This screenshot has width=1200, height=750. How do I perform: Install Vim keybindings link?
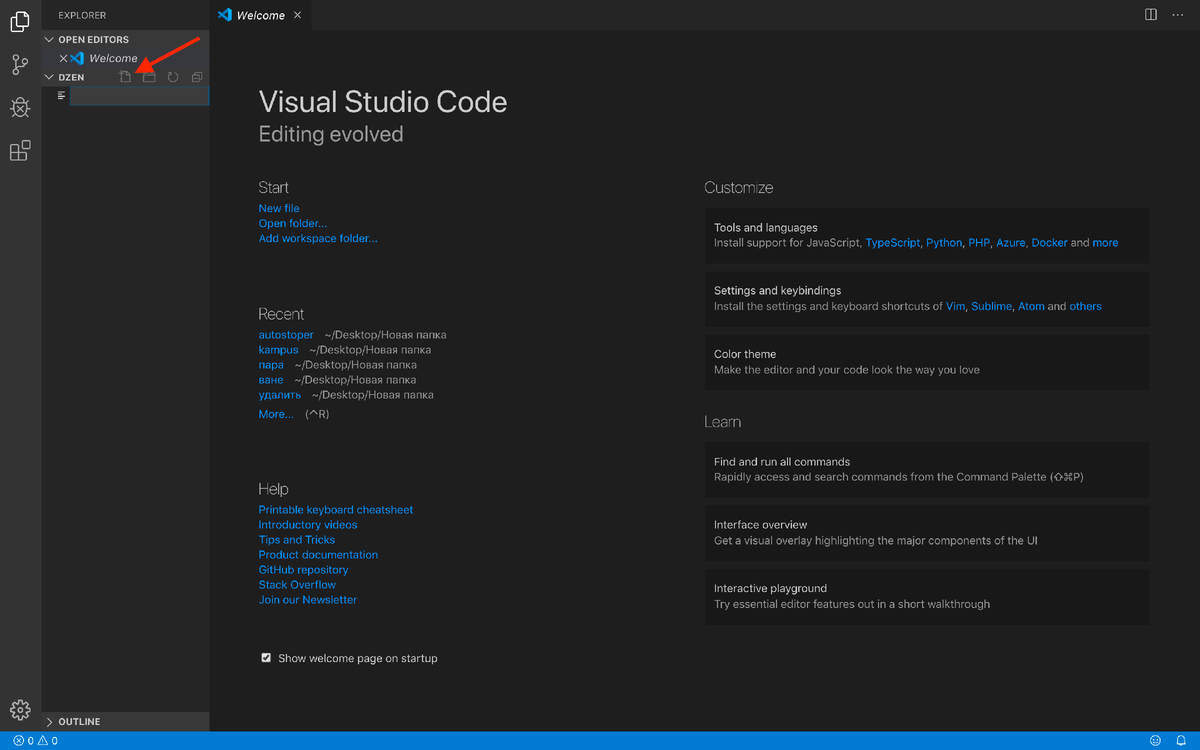pos(956,306)
